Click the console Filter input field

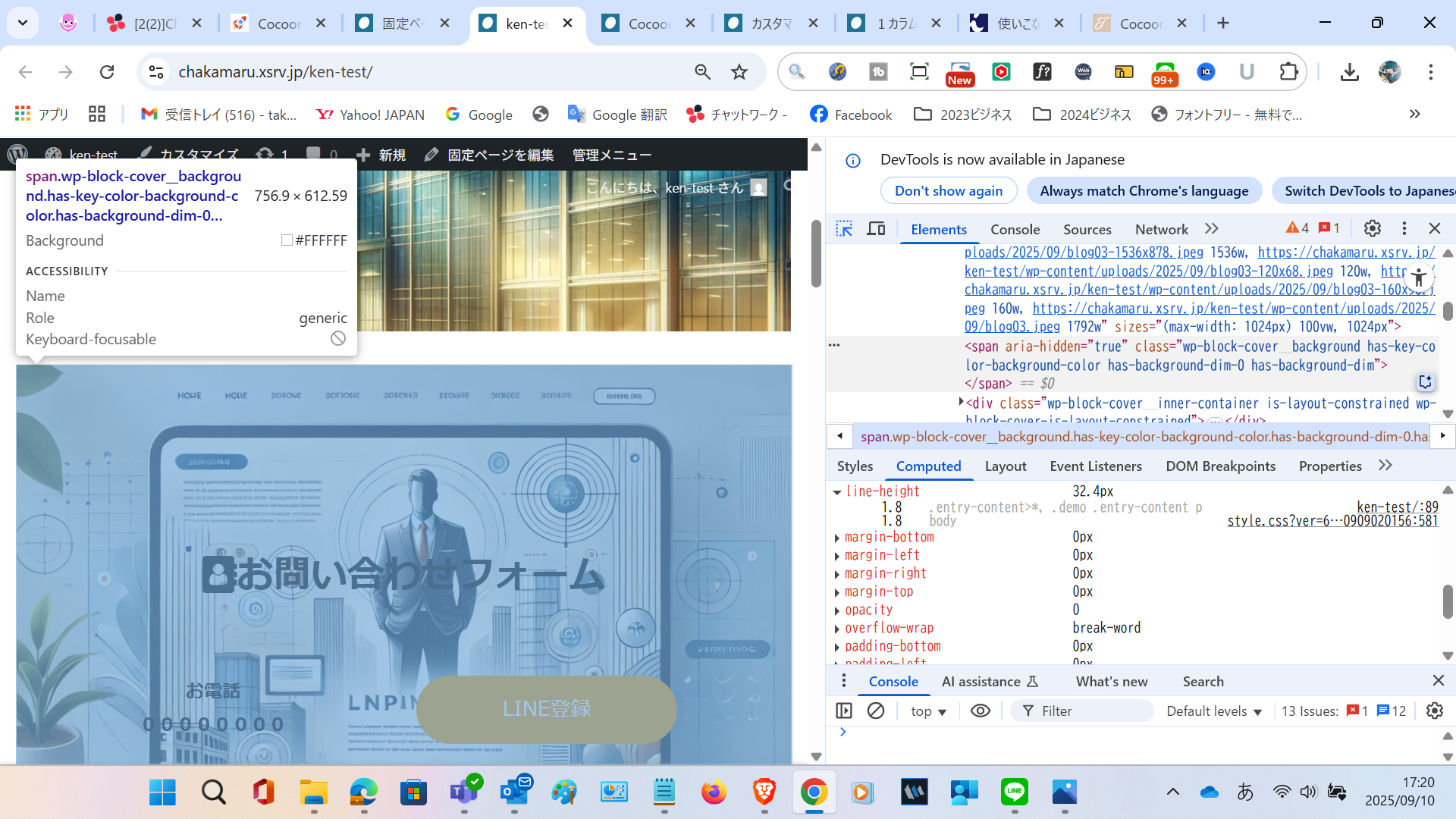1092,711
